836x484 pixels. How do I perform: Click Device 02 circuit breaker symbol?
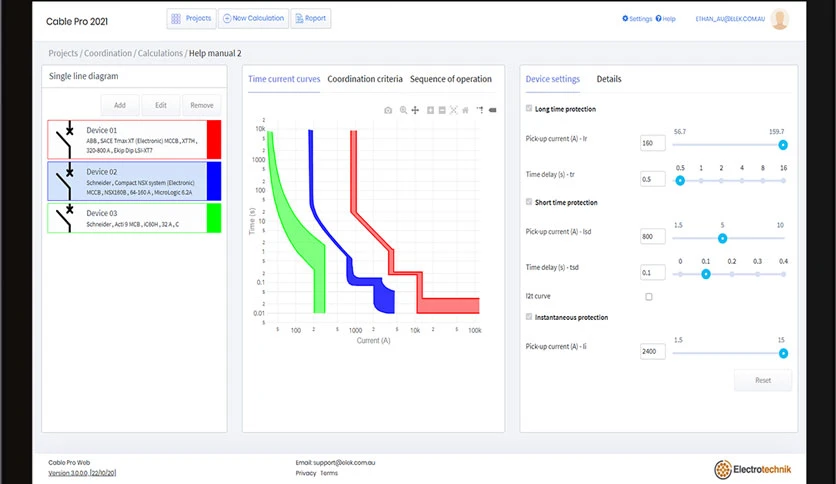coord(65,181)
